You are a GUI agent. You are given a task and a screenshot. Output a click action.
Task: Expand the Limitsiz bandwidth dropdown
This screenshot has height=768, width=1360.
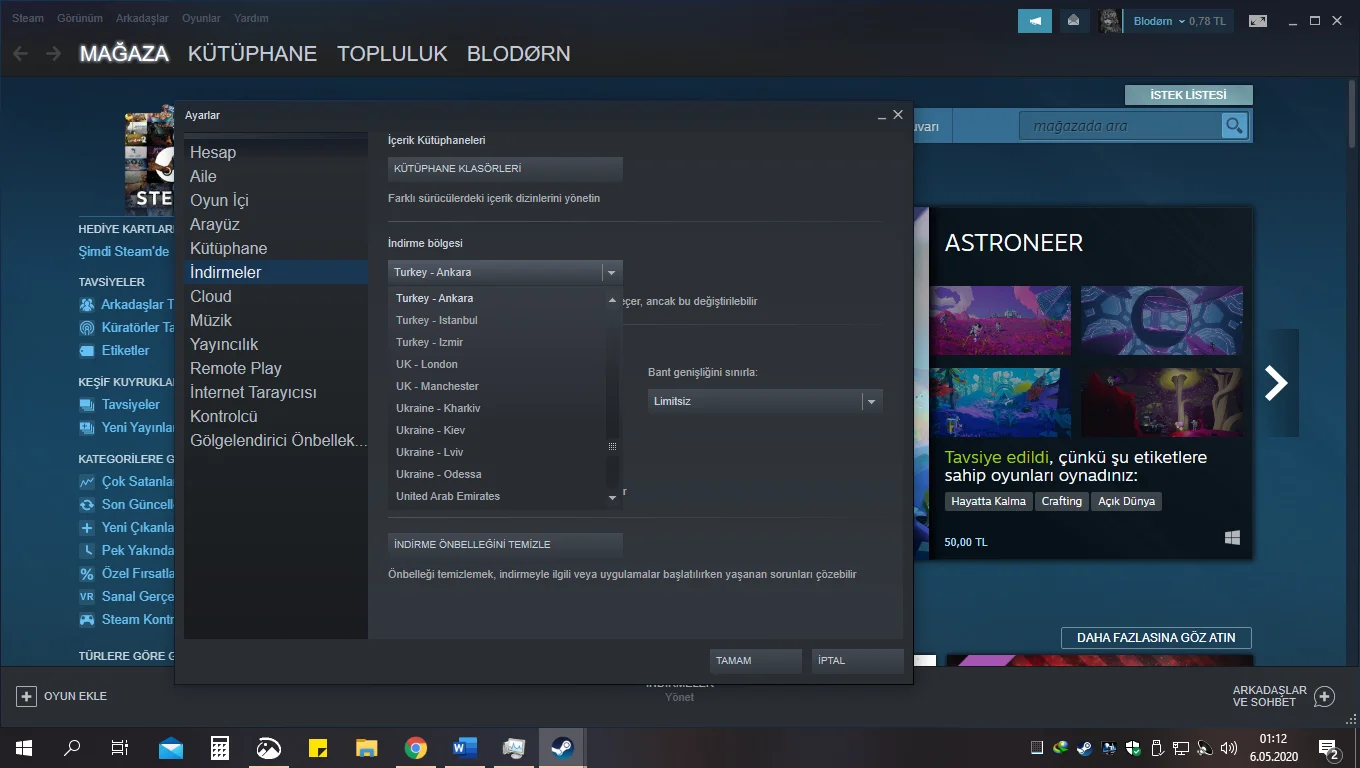(871, 401)
